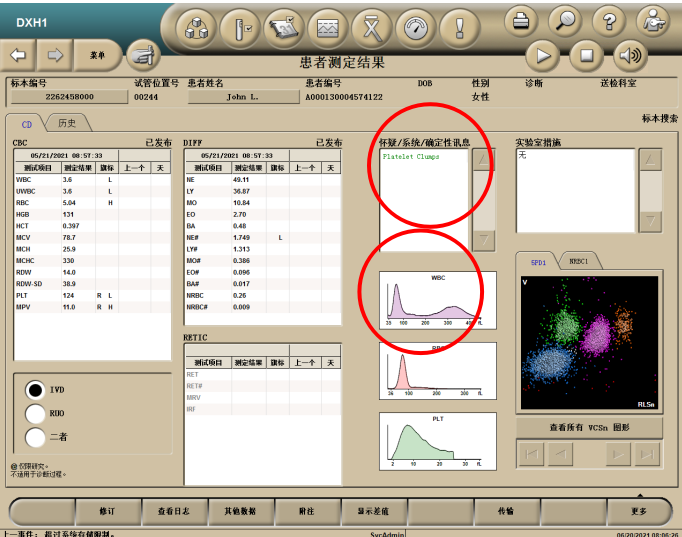The image size is (682, 537).
Task: Click up arrow in lab actions list
Action: [x=651, y=160]
